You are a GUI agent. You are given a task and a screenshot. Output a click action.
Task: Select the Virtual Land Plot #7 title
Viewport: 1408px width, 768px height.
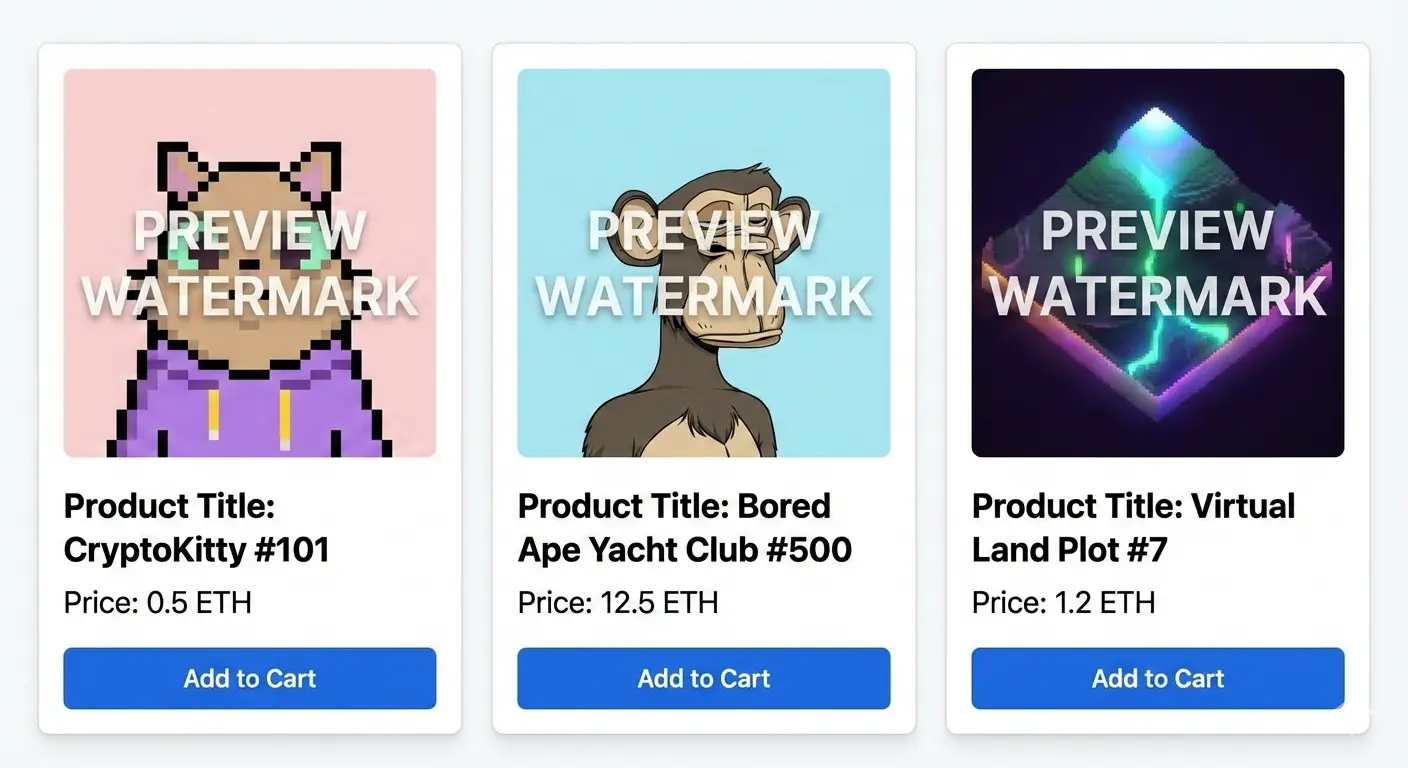pos(1132,528)
